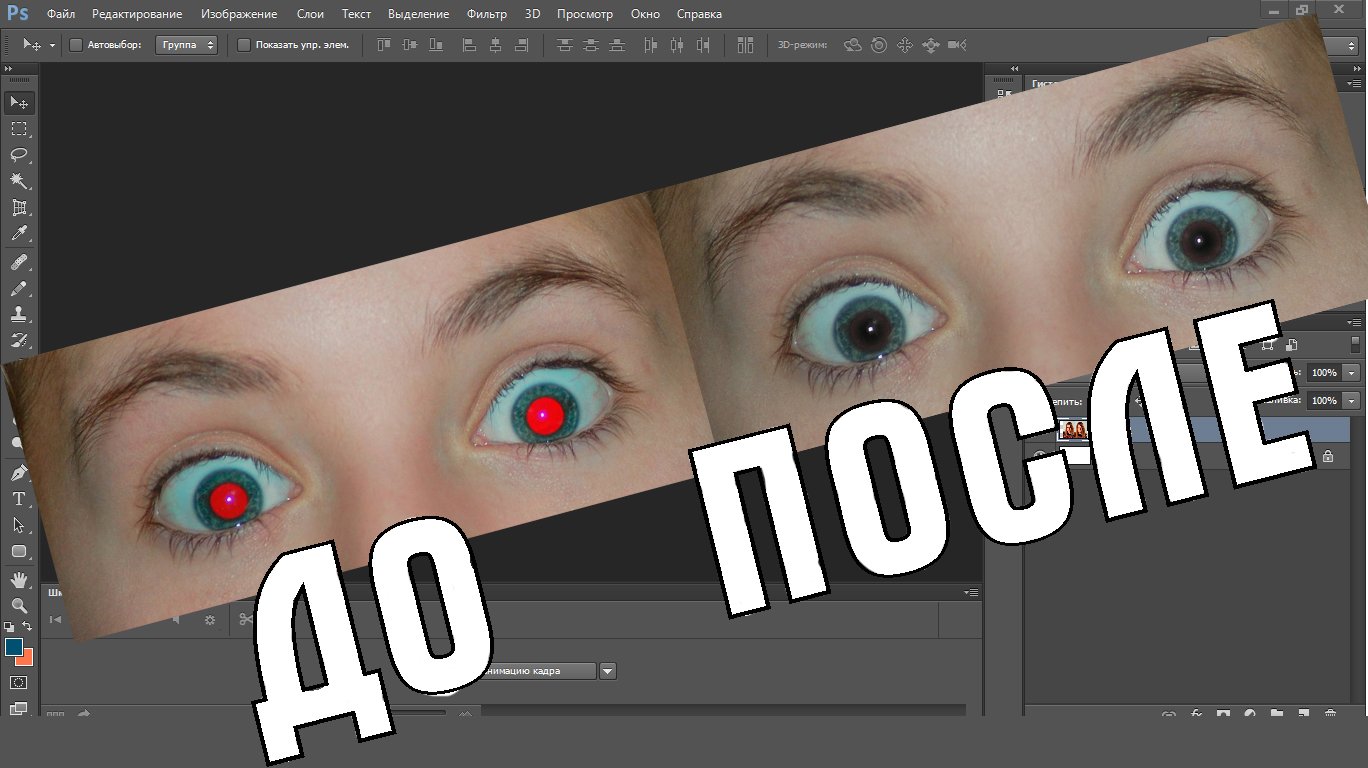Select the Path Selection tool
Image resolution: width=1368 pixels, height=768 pixels.
[x=19, y=525]
